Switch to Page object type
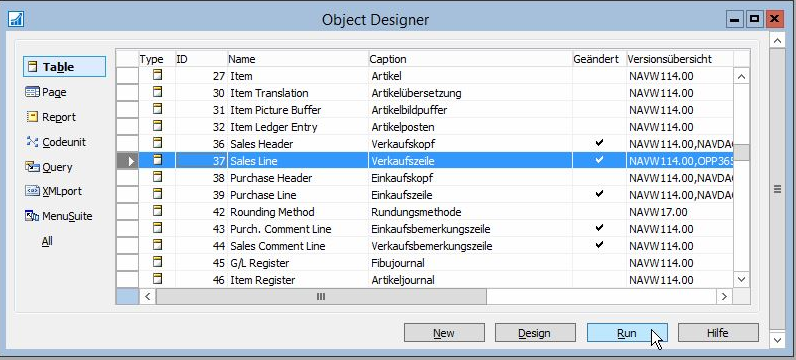Image resolution: width=796 pixels, height=360 pixels. [46, 92]
